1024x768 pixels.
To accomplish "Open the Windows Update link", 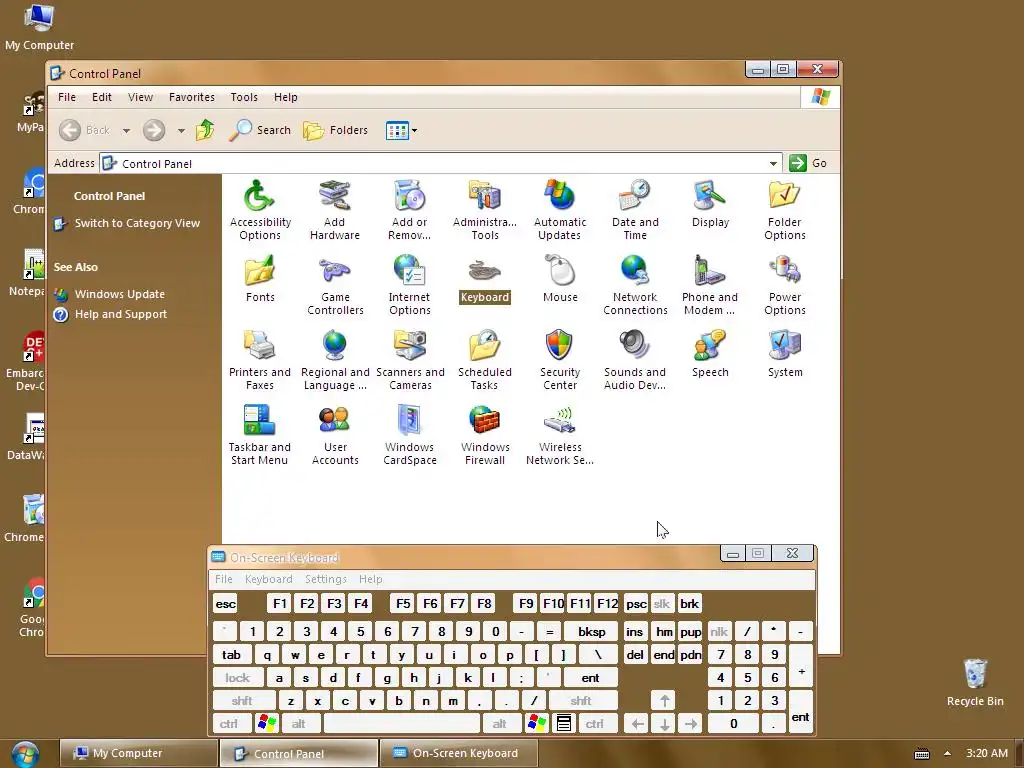I will coord(120,295).
